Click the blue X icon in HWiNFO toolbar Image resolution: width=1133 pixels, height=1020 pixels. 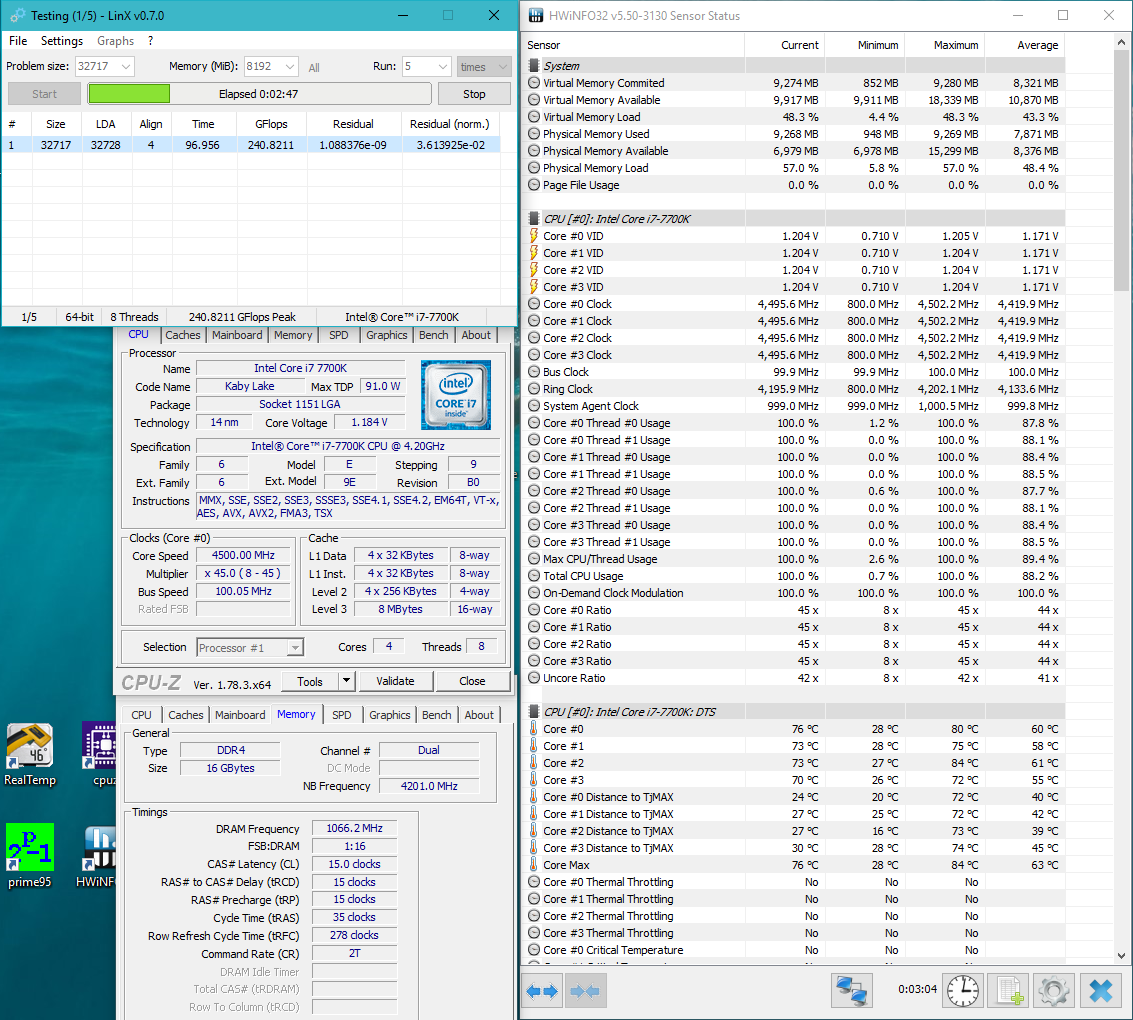[1100, 990]
